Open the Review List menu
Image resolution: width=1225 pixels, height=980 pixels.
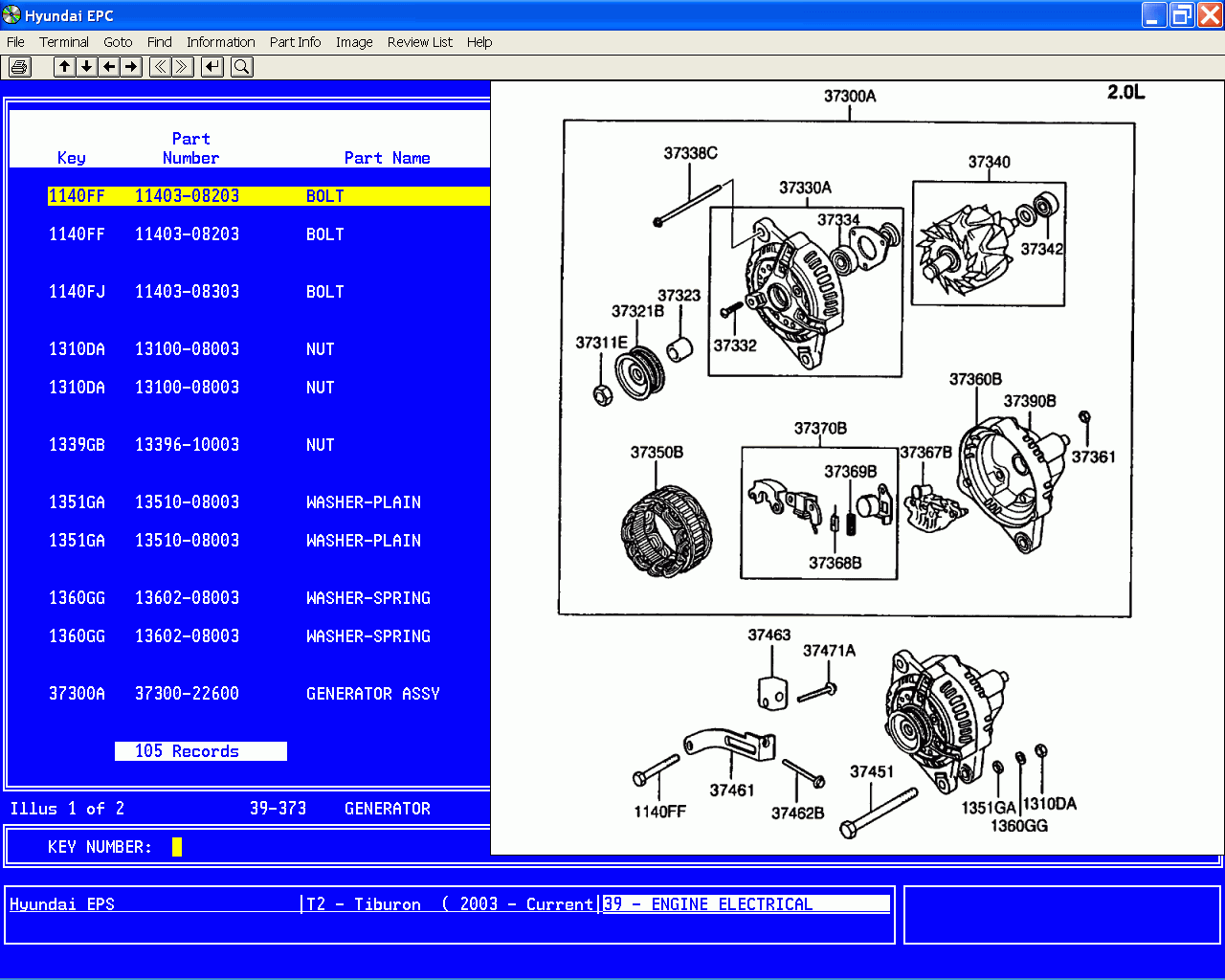tap(420, 42)
